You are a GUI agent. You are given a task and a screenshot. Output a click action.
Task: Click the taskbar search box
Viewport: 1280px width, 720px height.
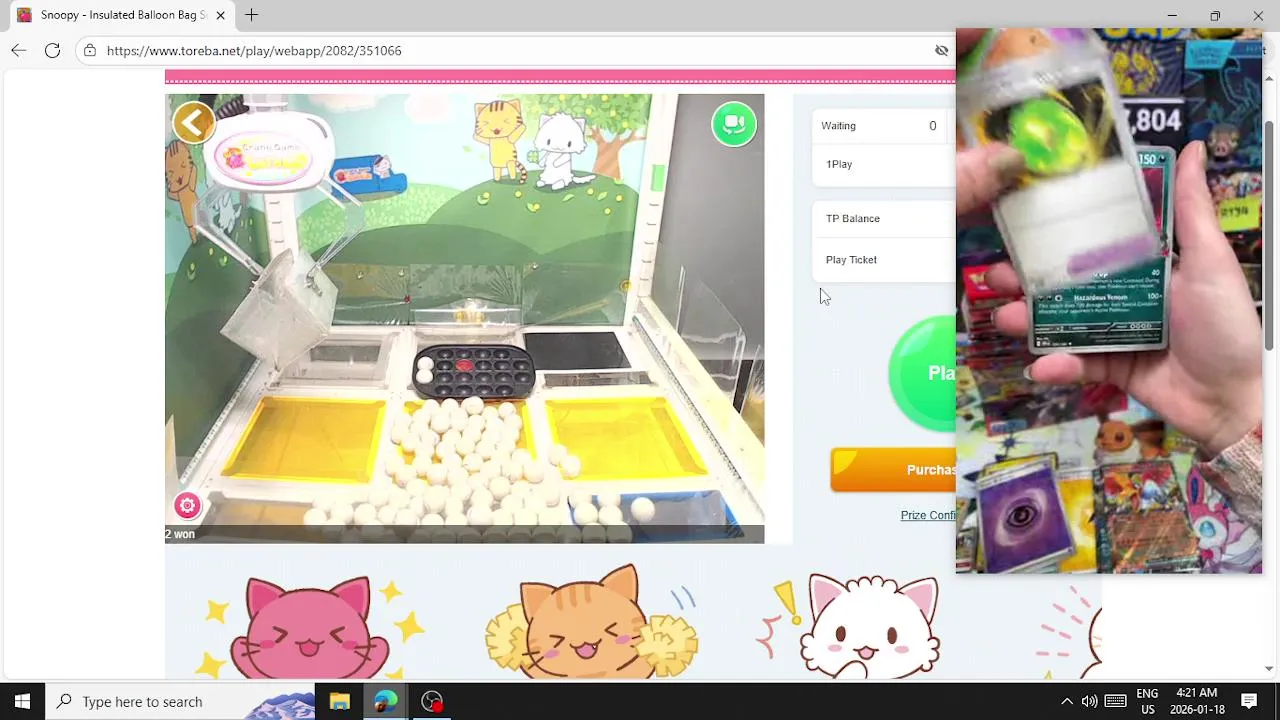[x=180, y=701]
